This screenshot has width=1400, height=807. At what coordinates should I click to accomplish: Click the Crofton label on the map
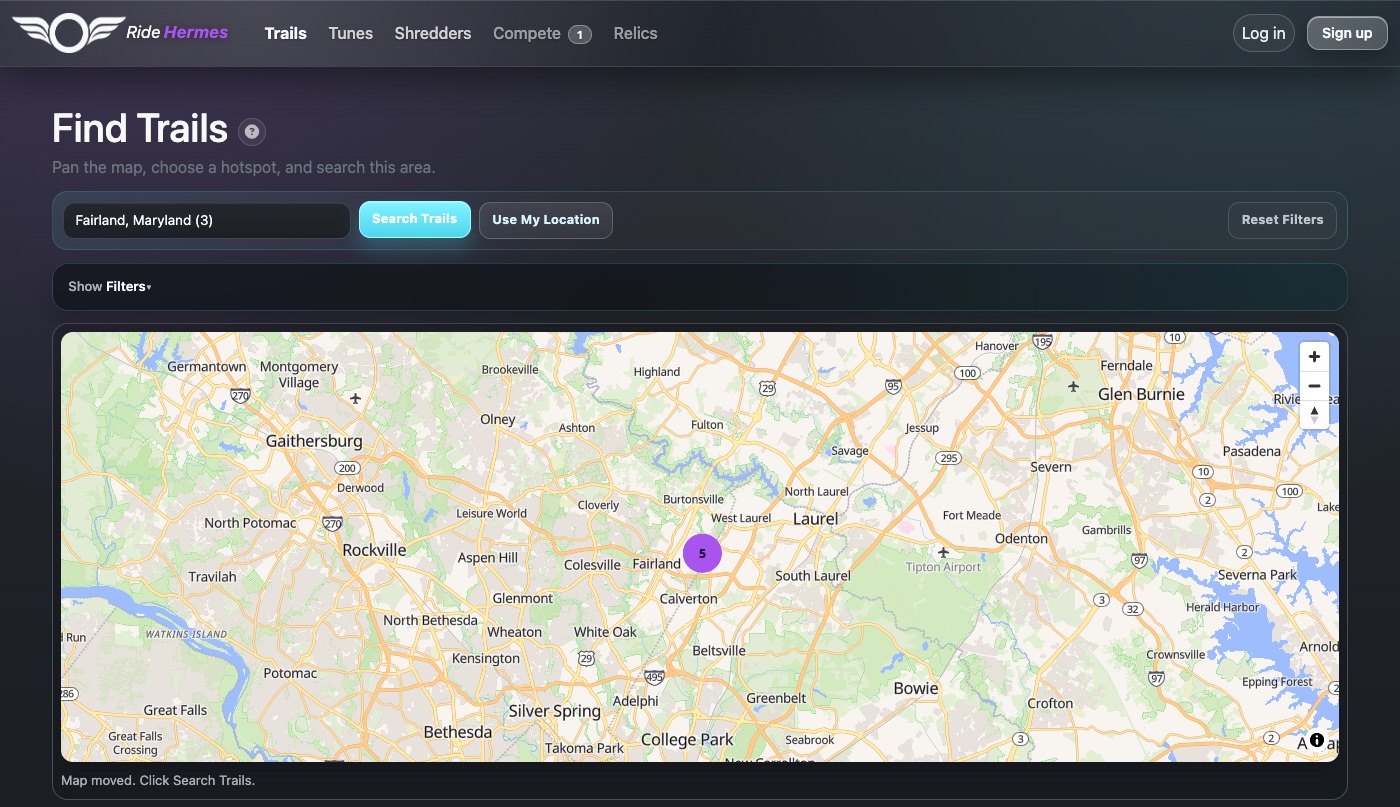[x=1050, y=703]
